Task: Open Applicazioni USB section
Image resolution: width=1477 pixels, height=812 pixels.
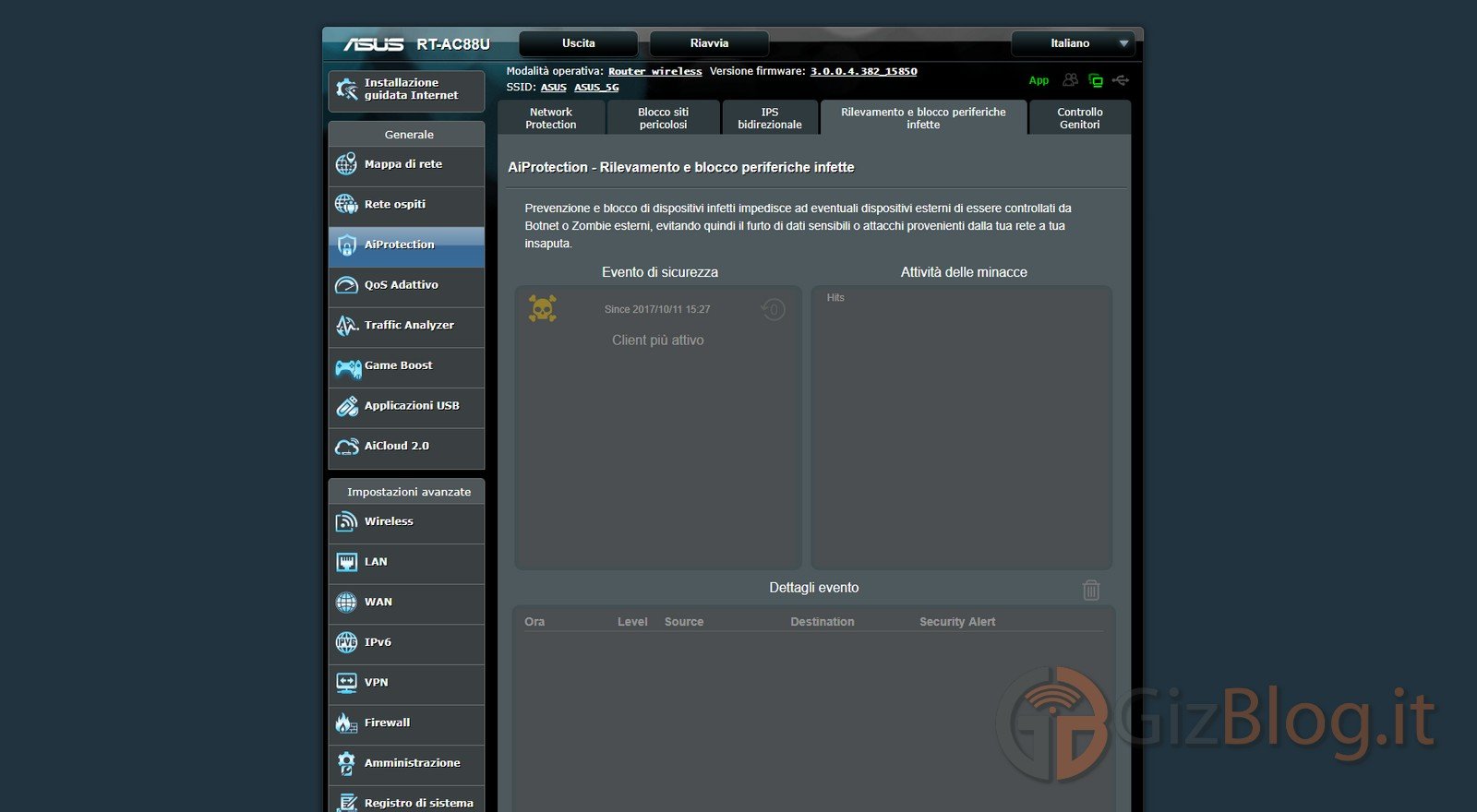Action: tap(406, 406)
